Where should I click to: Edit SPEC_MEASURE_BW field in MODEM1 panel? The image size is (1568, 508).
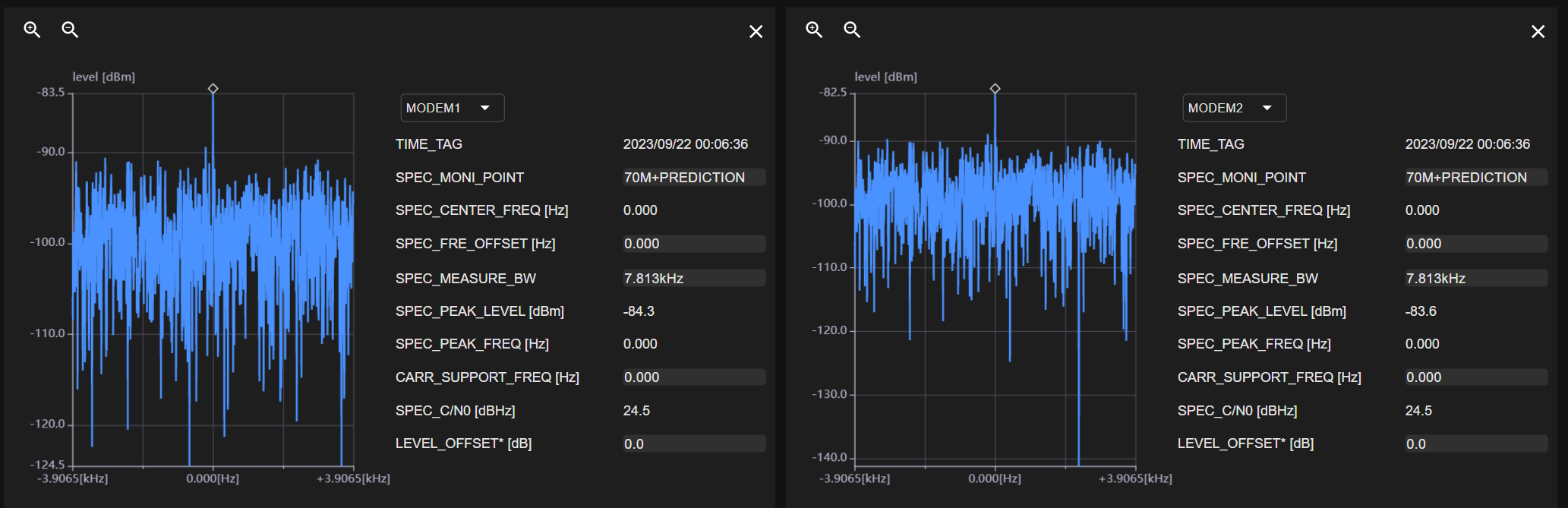694,278
